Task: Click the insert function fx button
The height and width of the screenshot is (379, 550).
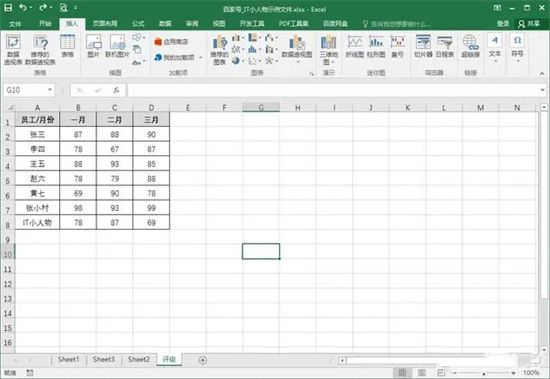Action: (116, 90)
